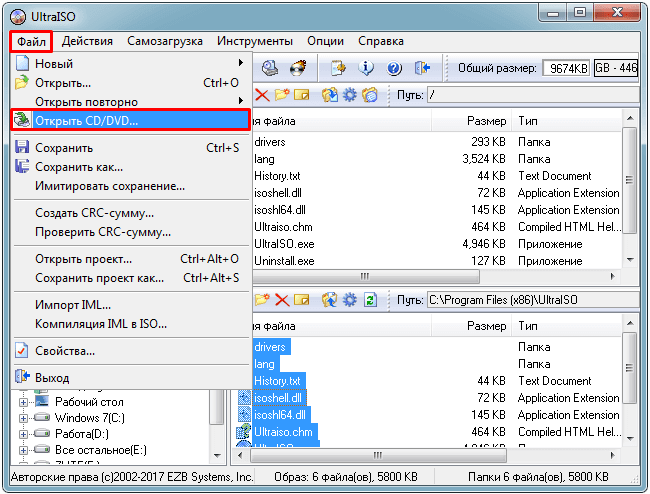Open the Самозагрузка menu
This screenshot has height=494, width=650.
[x=165, y=41]
